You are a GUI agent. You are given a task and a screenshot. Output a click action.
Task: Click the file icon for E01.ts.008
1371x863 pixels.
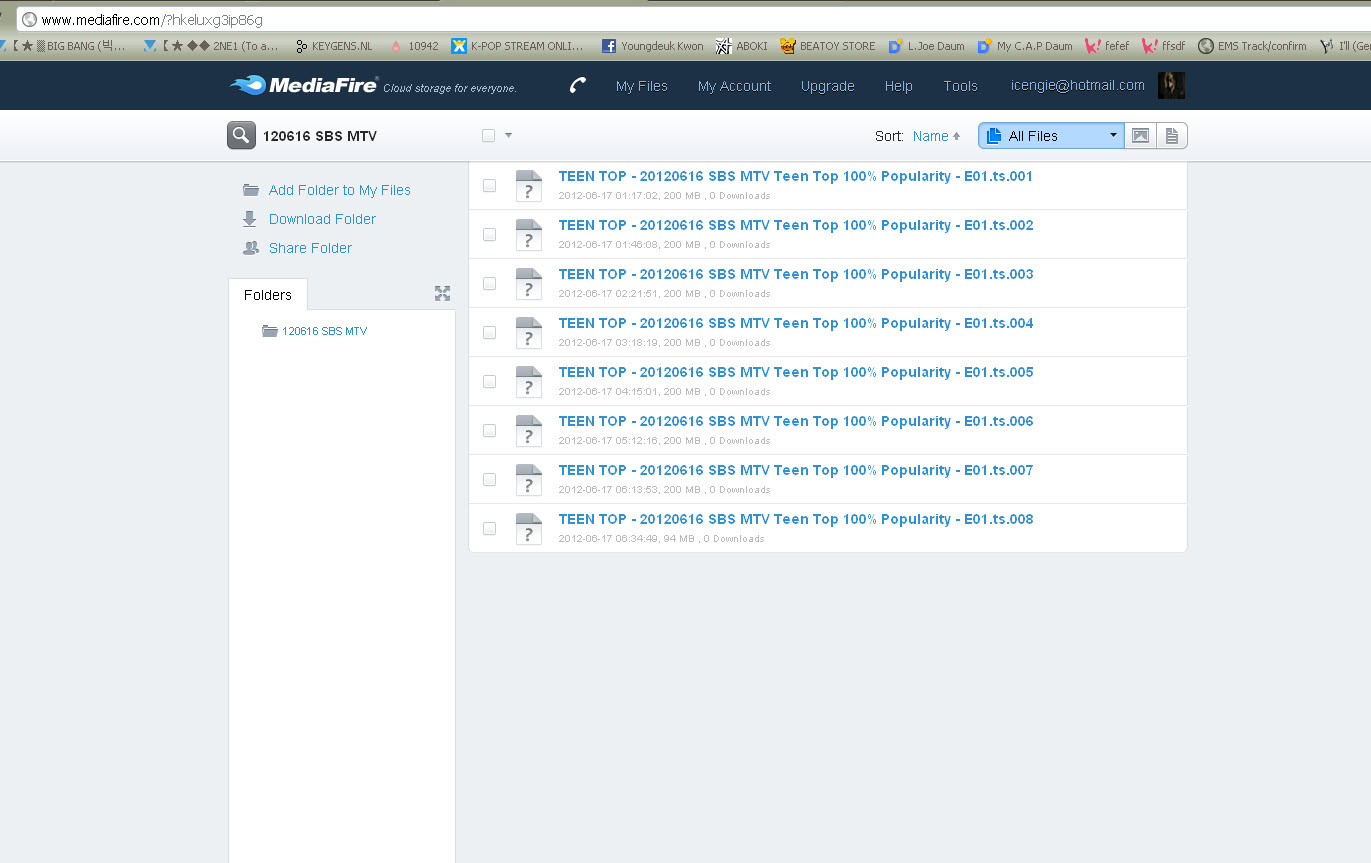[x=528, y=528]
